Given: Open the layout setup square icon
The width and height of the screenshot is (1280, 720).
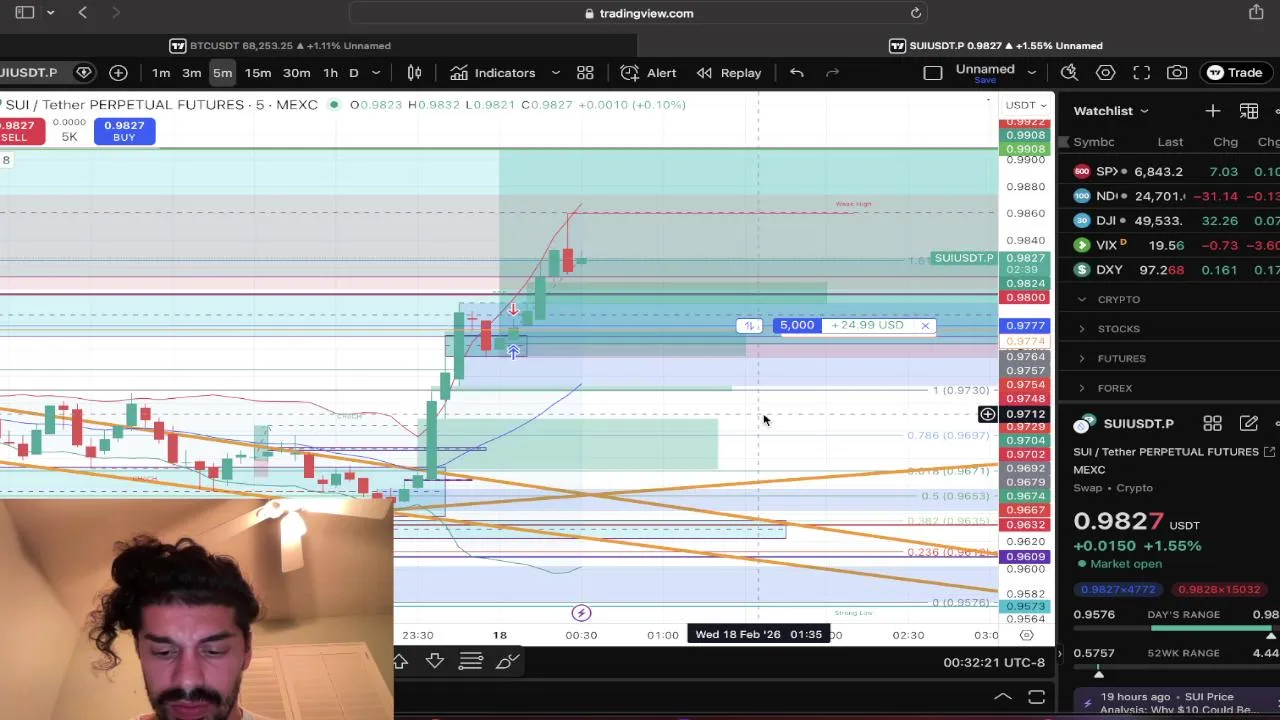Looking at the screenshot, I should pos(932,73).
